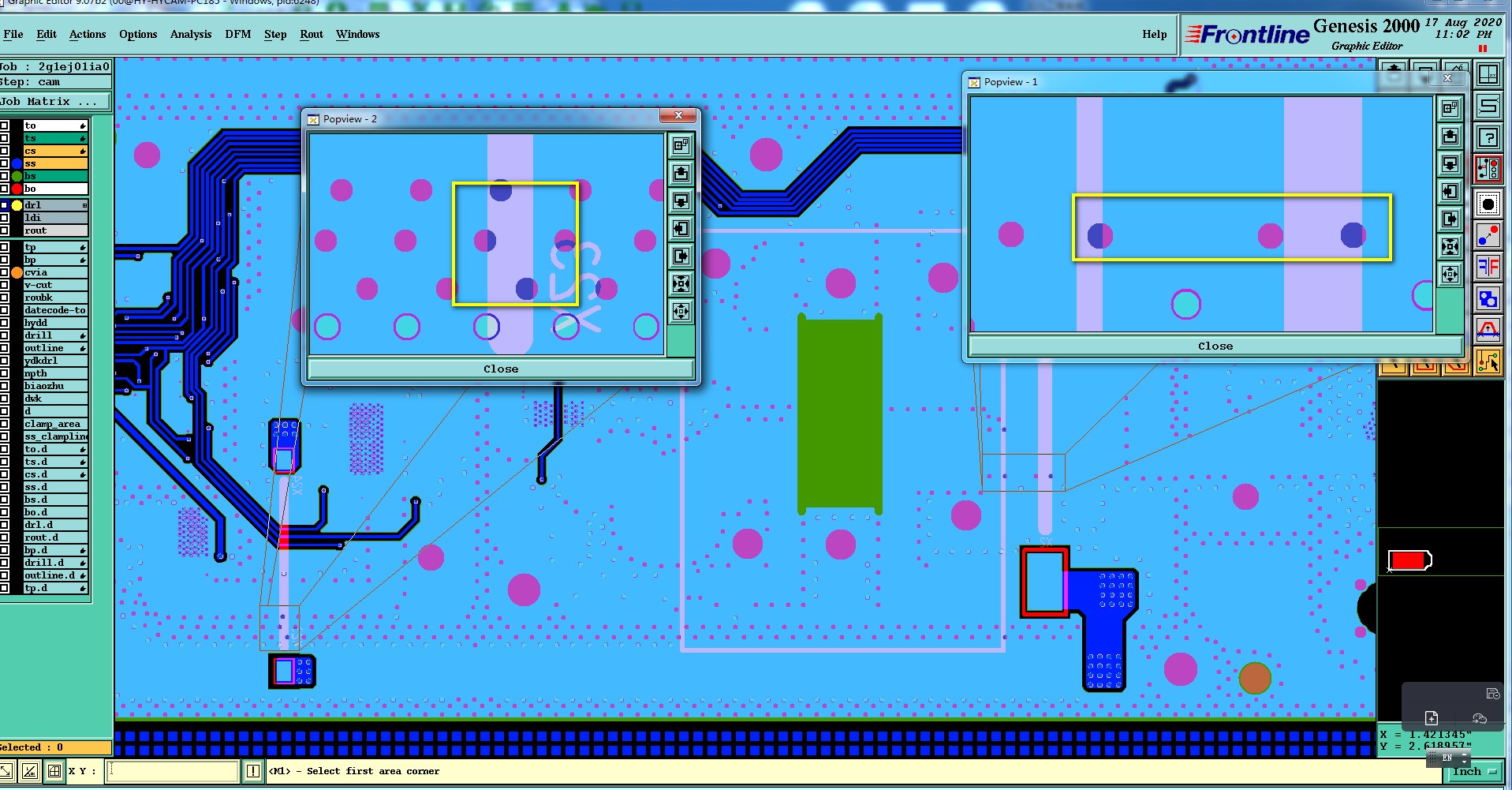Expand the 'outline' layer arrow
1512x790 pixels.
pyautogui.click(x=83, y=349)
